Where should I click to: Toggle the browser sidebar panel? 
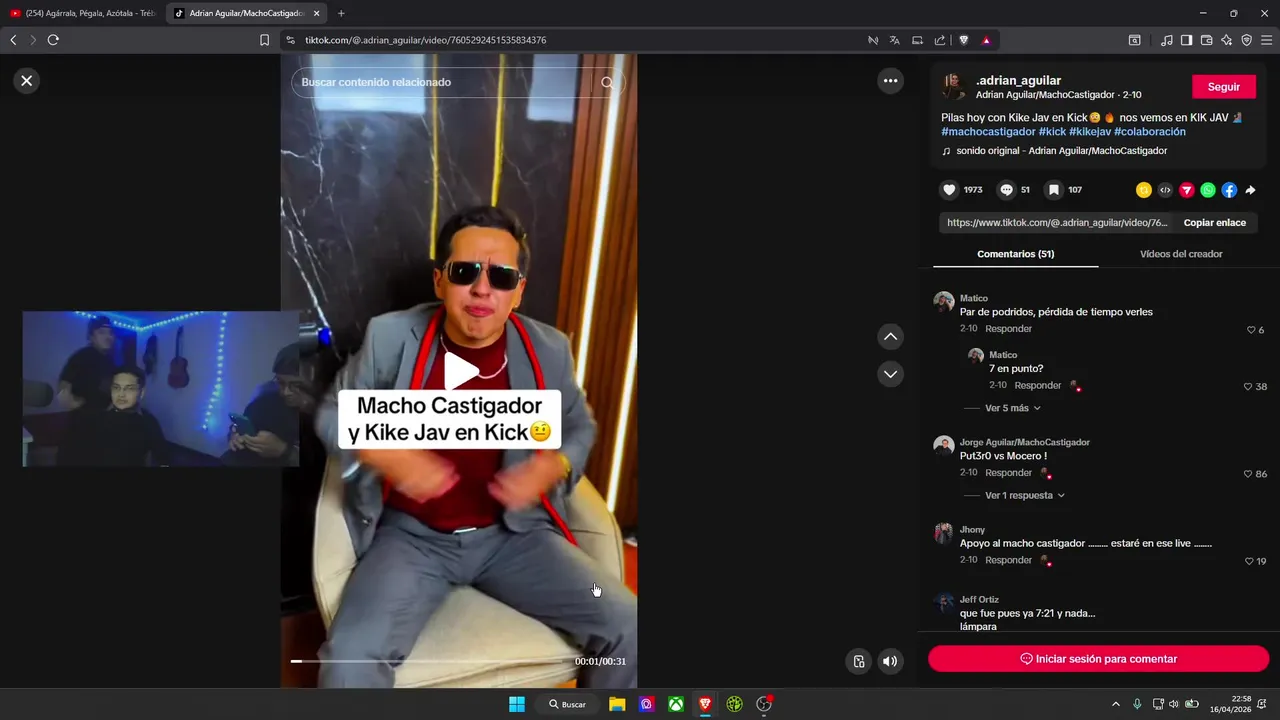point(1186,40)
